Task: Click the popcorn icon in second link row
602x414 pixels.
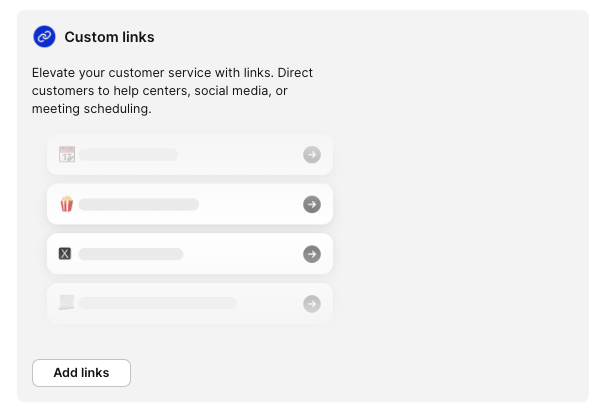Action: click(67, 204)
